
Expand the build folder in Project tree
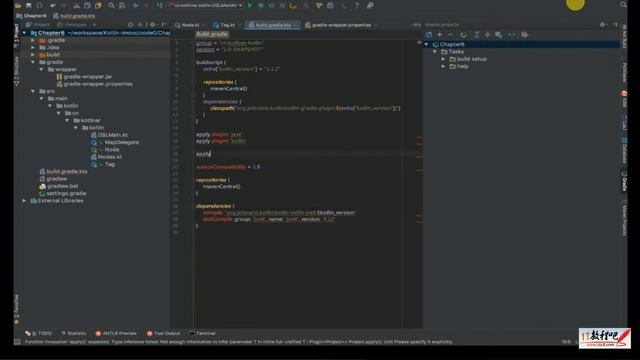33,55
